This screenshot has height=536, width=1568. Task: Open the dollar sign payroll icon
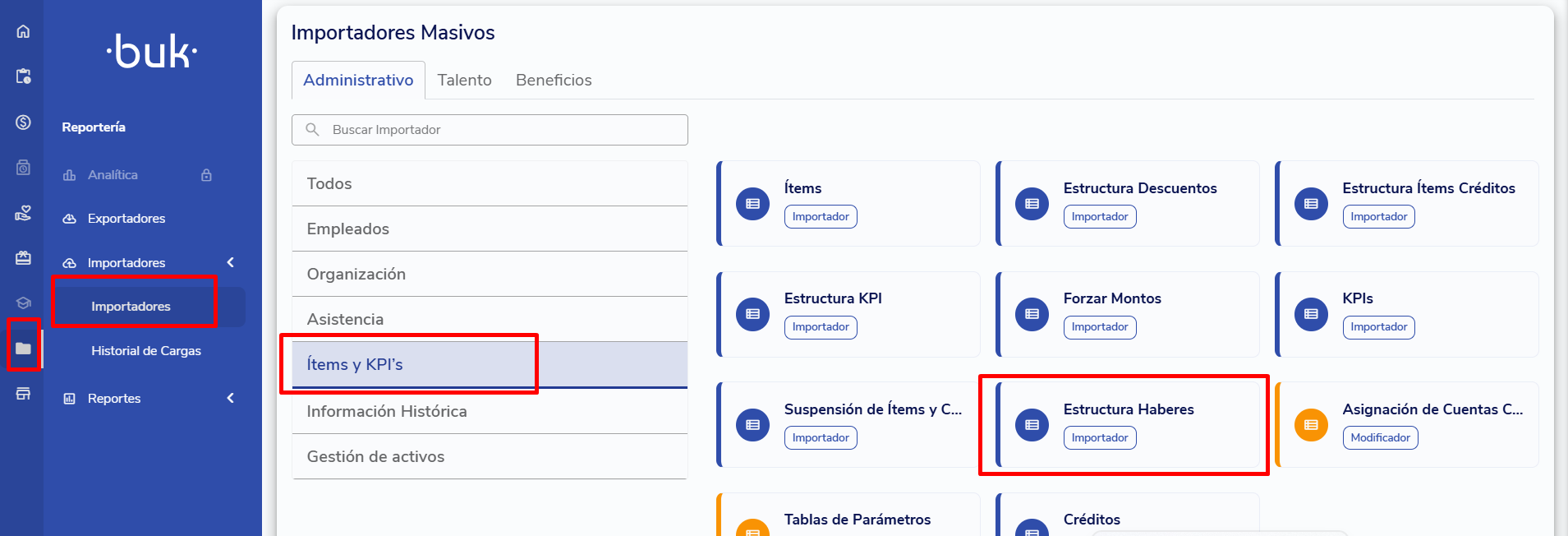pyautogui.click(x=23, y=122)
